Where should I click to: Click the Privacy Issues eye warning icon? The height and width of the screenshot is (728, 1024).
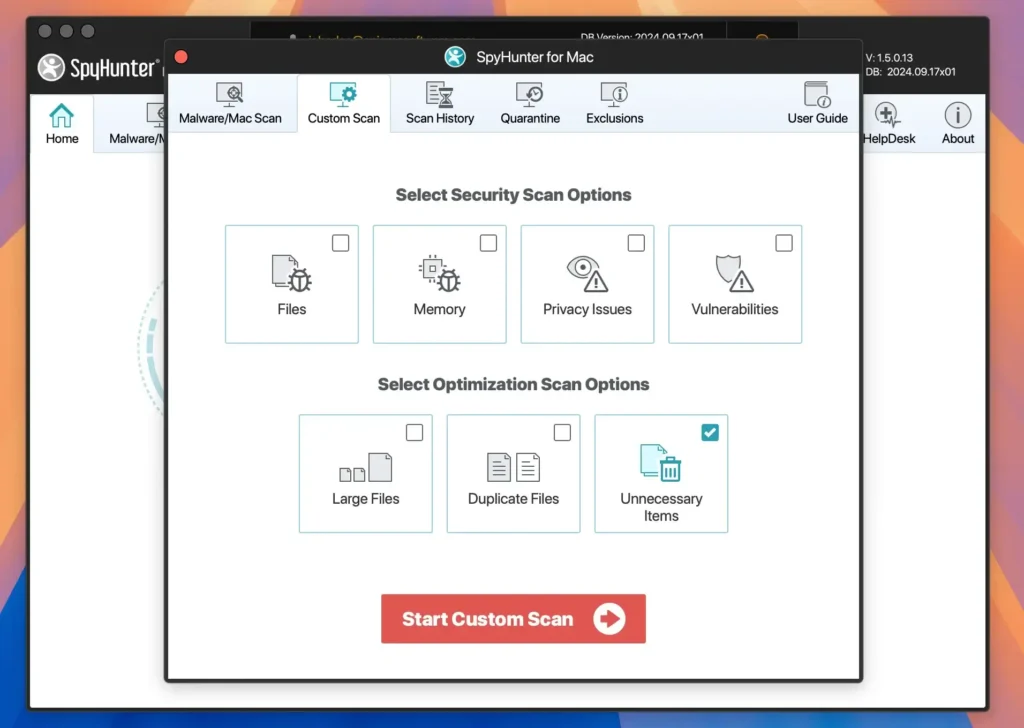(x=587, y=273)
